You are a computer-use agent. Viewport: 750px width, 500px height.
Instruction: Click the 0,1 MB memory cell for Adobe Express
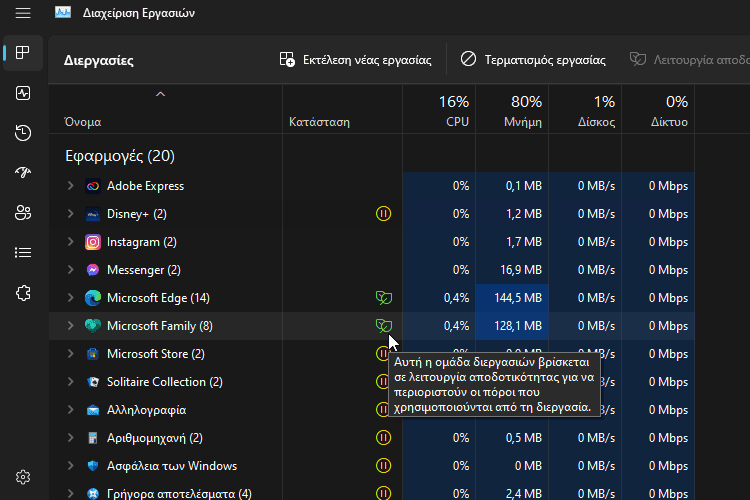coord(512,186)
